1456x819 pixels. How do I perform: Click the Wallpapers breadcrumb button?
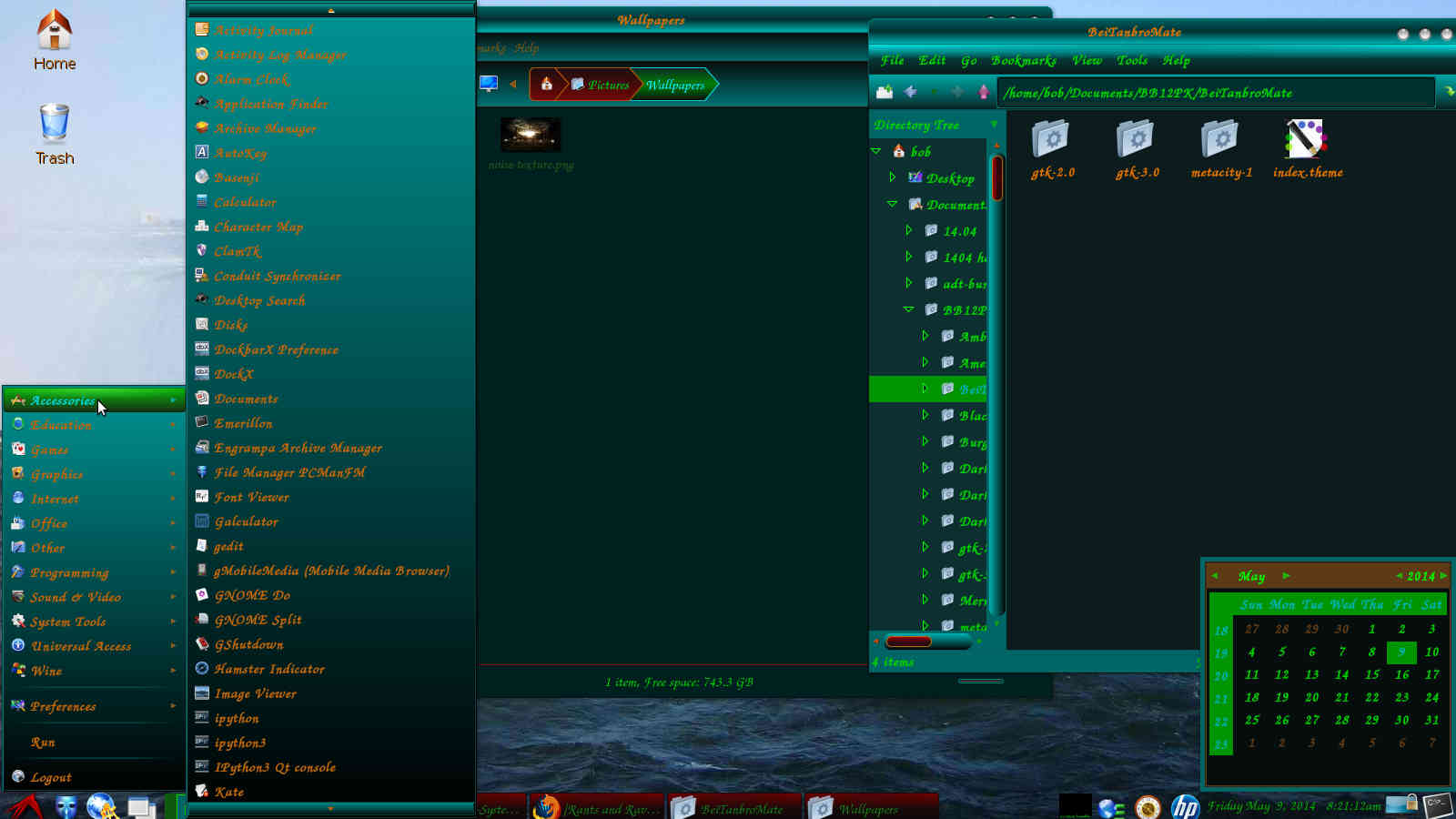[x=675, y=85]
